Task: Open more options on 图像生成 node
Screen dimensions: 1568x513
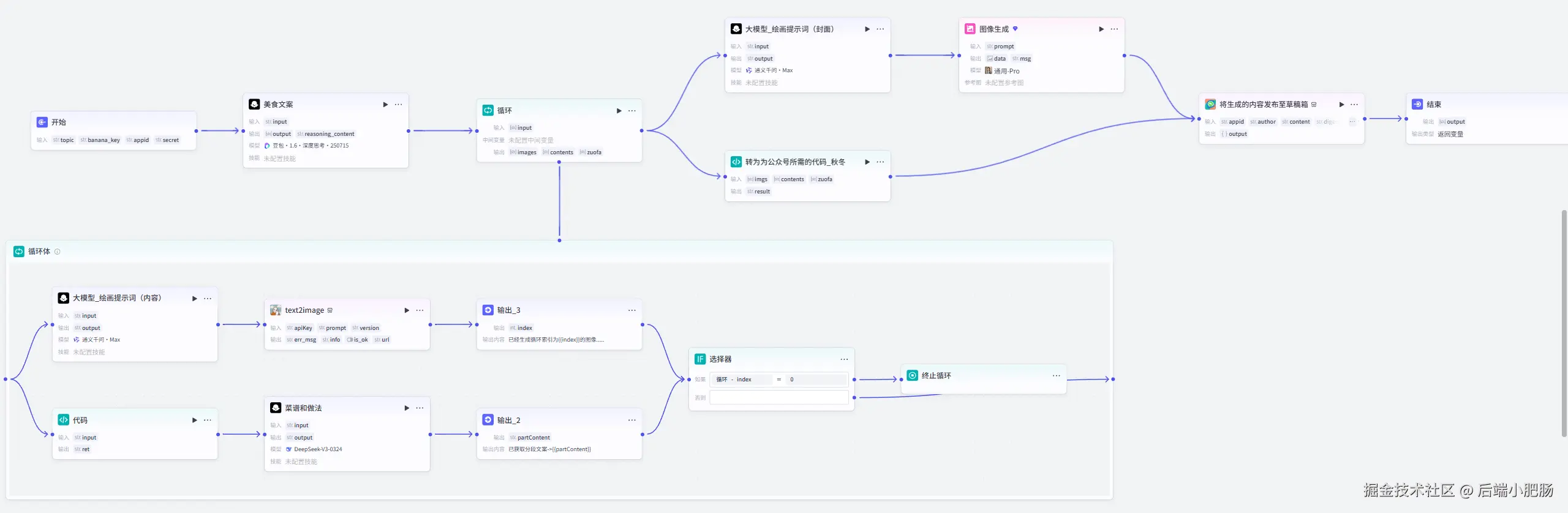Action: click(1114, 29)
